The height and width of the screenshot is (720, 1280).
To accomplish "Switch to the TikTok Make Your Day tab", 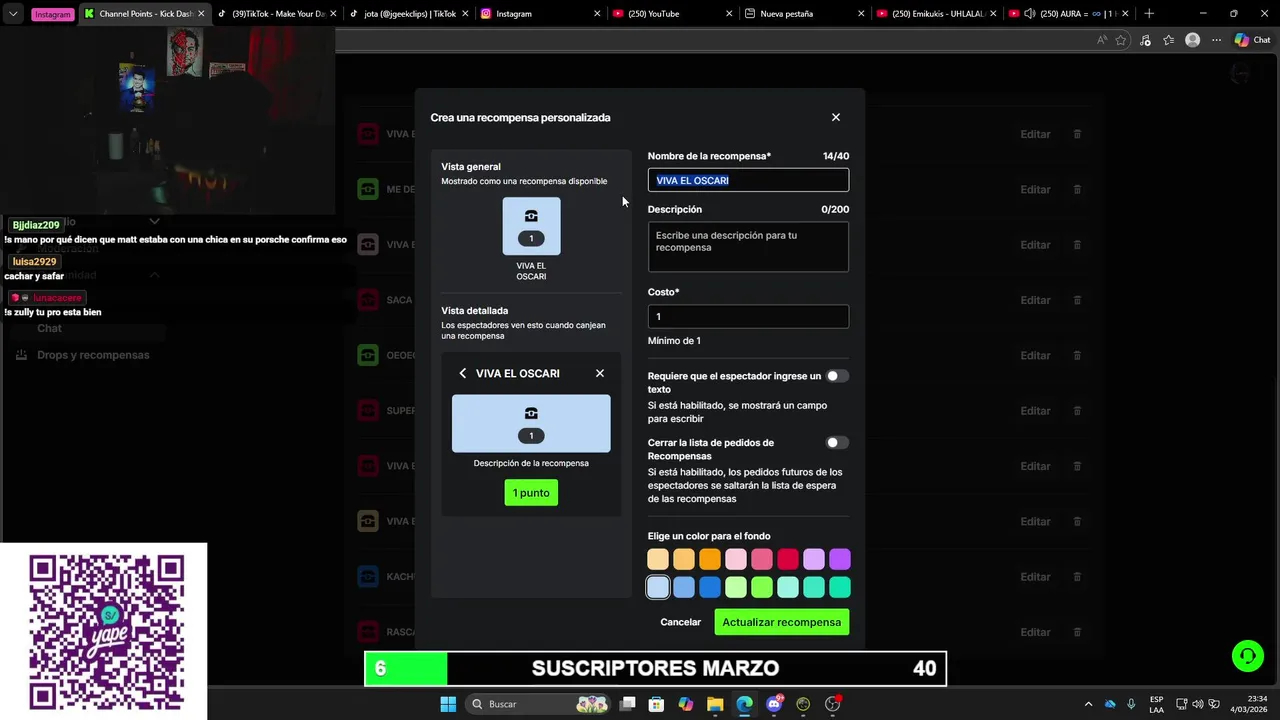I will tap(278, 14).
